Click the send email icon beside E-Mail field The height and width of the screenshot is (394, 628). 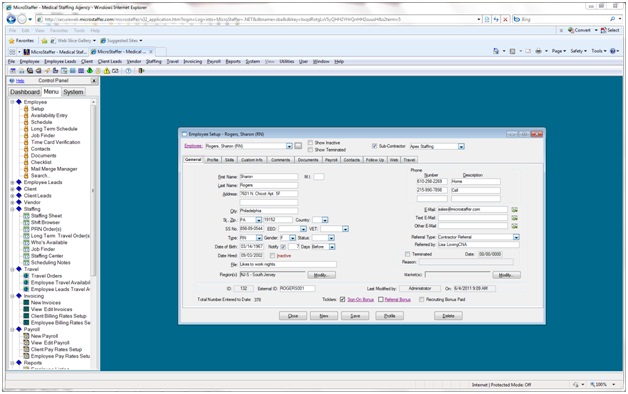515,209
